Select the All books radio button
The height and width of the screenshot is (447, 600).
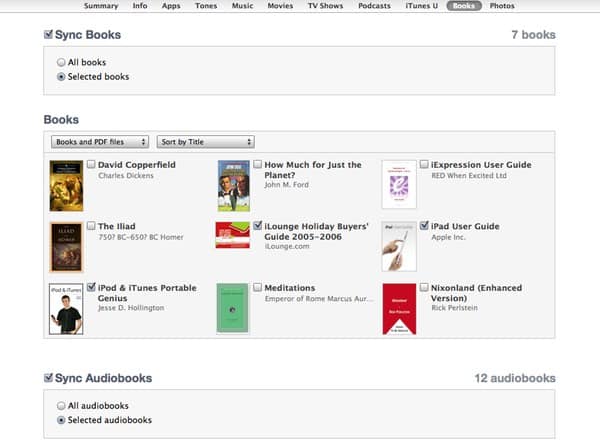pyautogui.click(x=61, y=62)
